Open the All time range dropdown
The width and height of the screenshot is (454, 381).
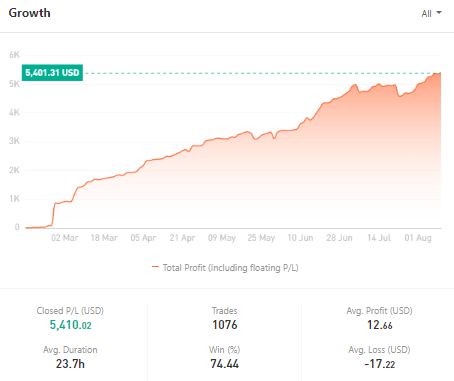[431, 13]
